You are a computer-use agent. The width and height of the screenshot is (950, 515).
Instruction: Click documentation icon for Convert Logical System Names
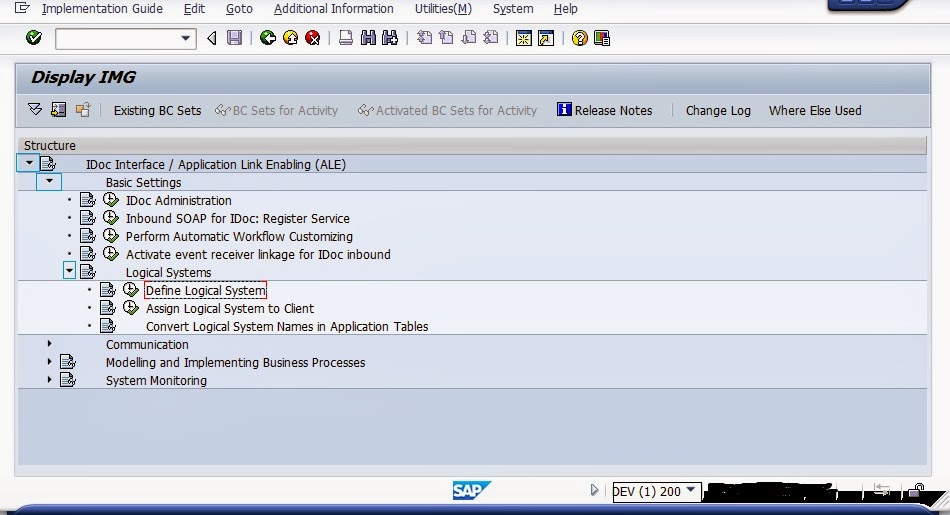(108, 326)
